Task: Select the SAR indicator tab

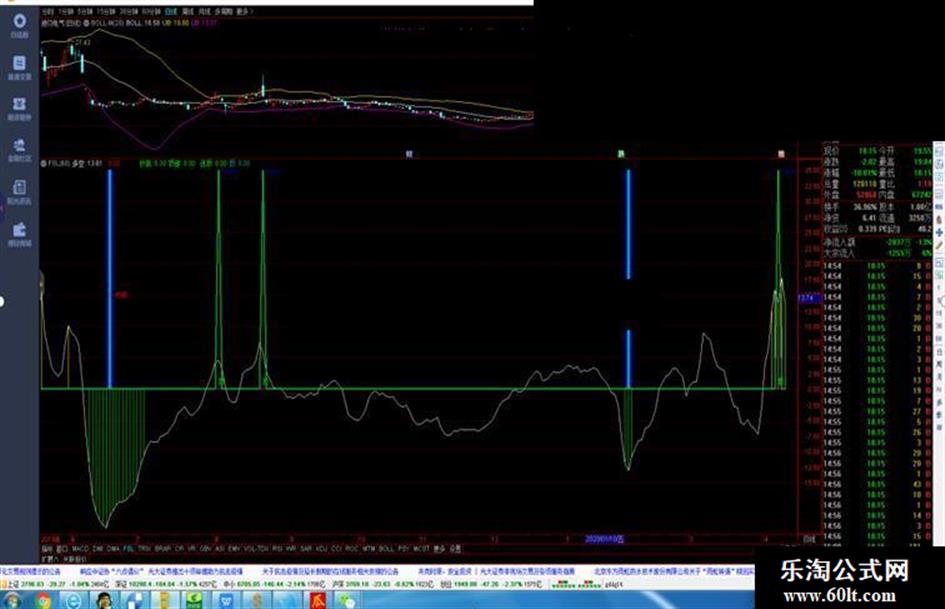Action: [x=306, y=549]
